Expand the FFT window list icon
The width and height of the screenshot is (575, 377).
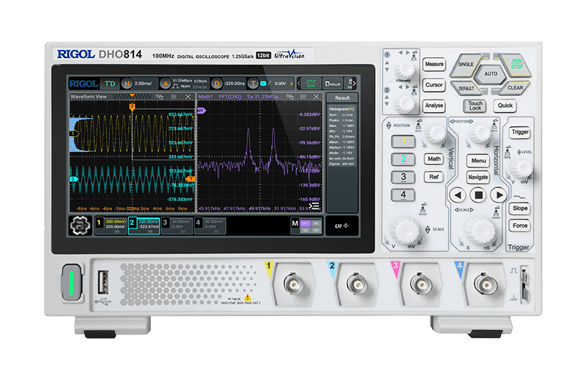314,206
